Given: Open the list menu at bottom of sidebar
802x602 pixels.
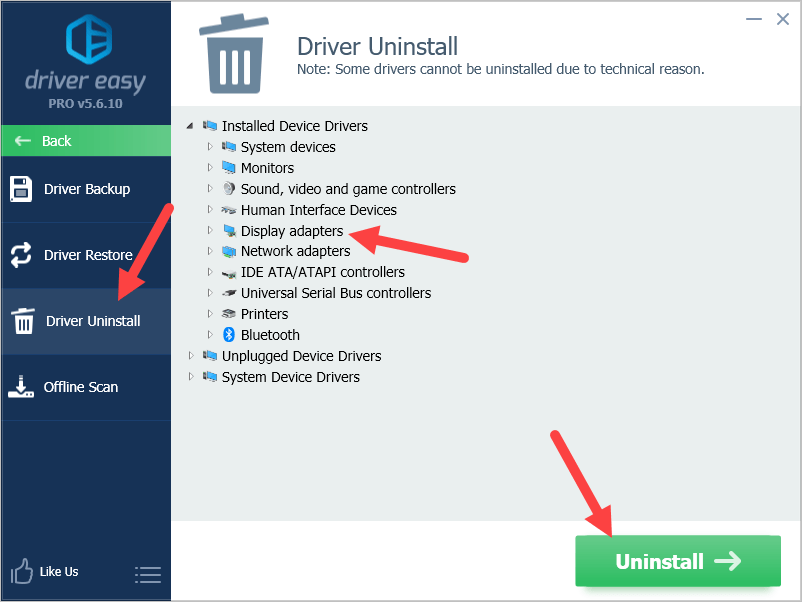Looking at the screenshot, I should pos(148,575).
